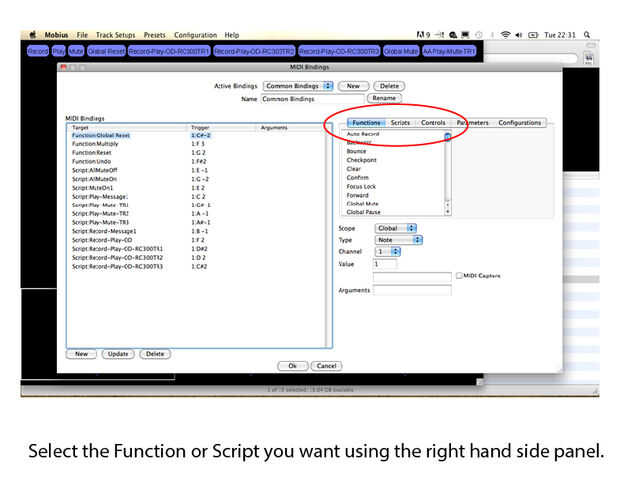Open the Type dropdown set to Note

(399, 240)
